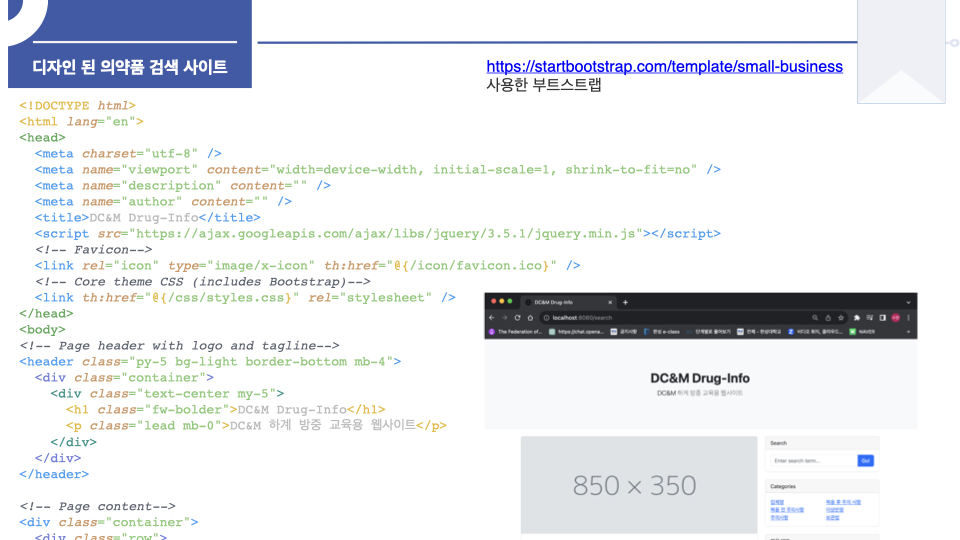Click the pink profile avatar

pos(896,318)
